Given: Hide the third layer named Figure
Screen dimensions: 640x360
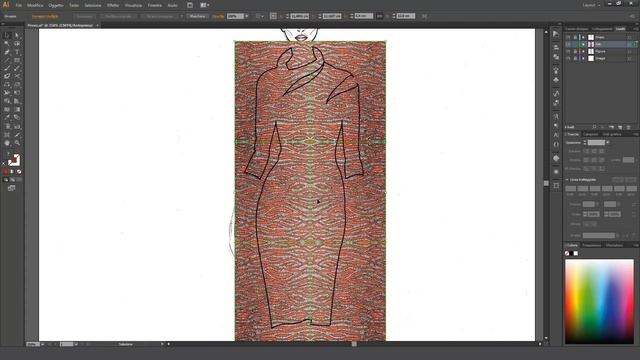Looking at the screenshot, I should tap(568, 51).
